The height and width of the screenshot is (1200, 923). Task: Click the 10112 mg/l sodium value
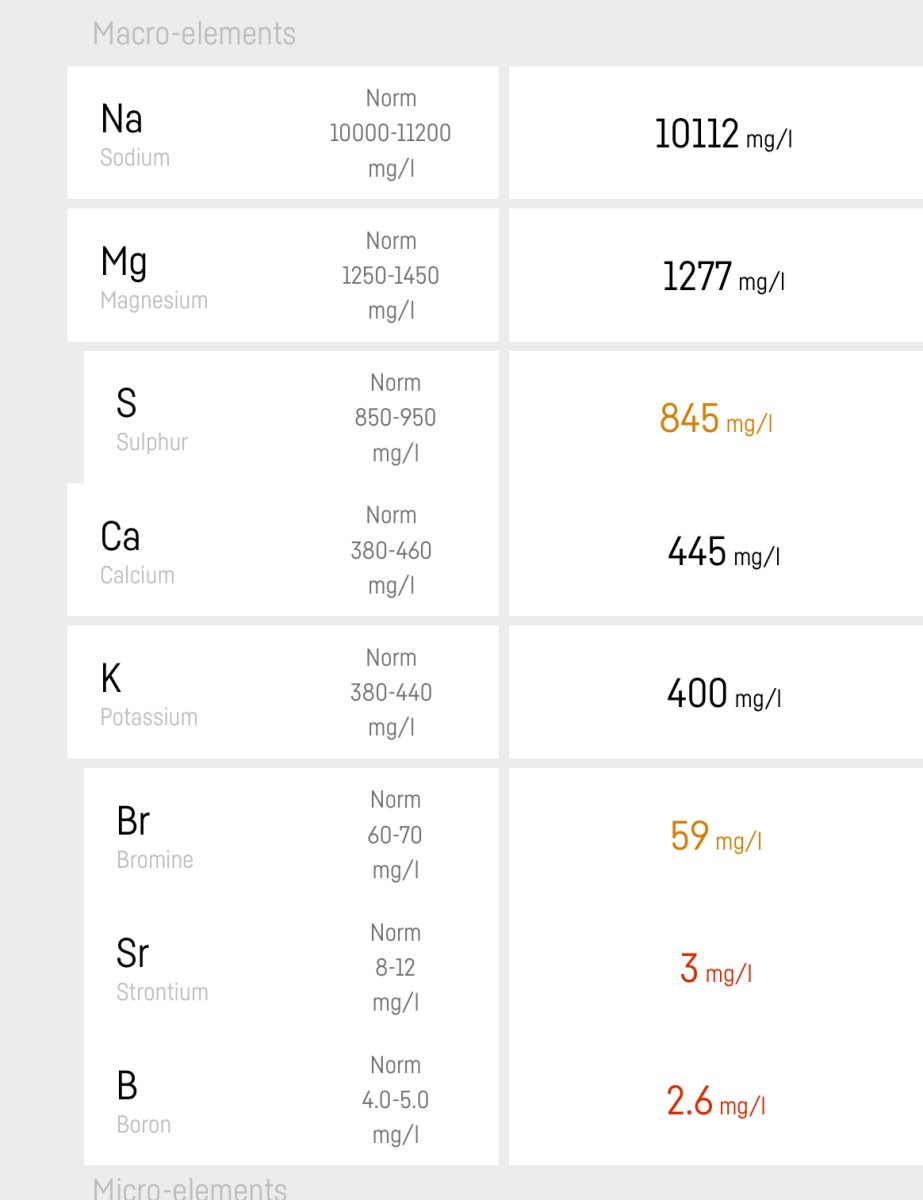tap(724, 134)
